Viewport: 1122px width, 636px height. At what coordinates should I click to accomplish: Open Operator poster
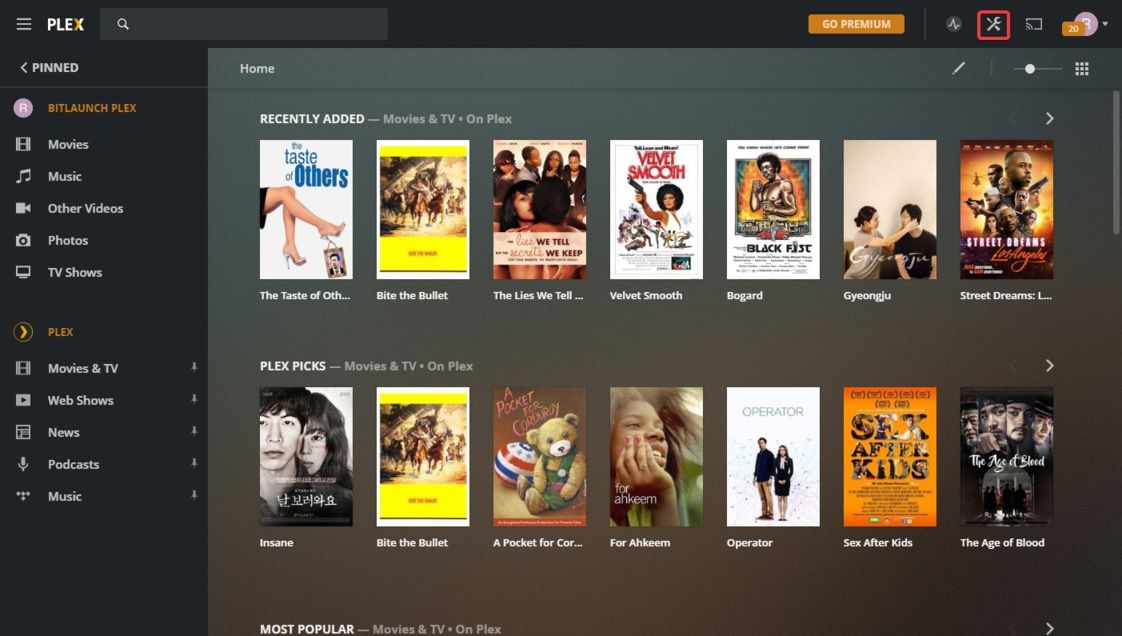pos(773,456)
